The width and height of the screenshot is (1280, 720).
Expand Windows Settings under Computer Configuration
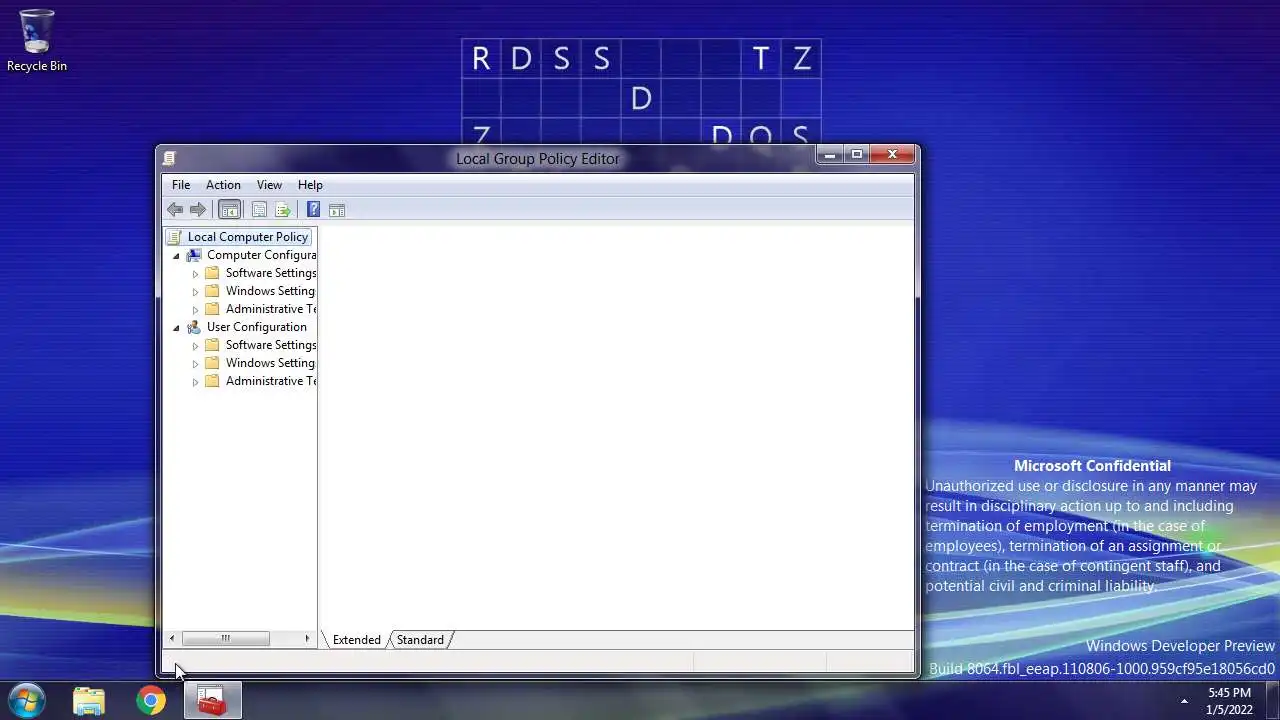(x=196, y=291)
